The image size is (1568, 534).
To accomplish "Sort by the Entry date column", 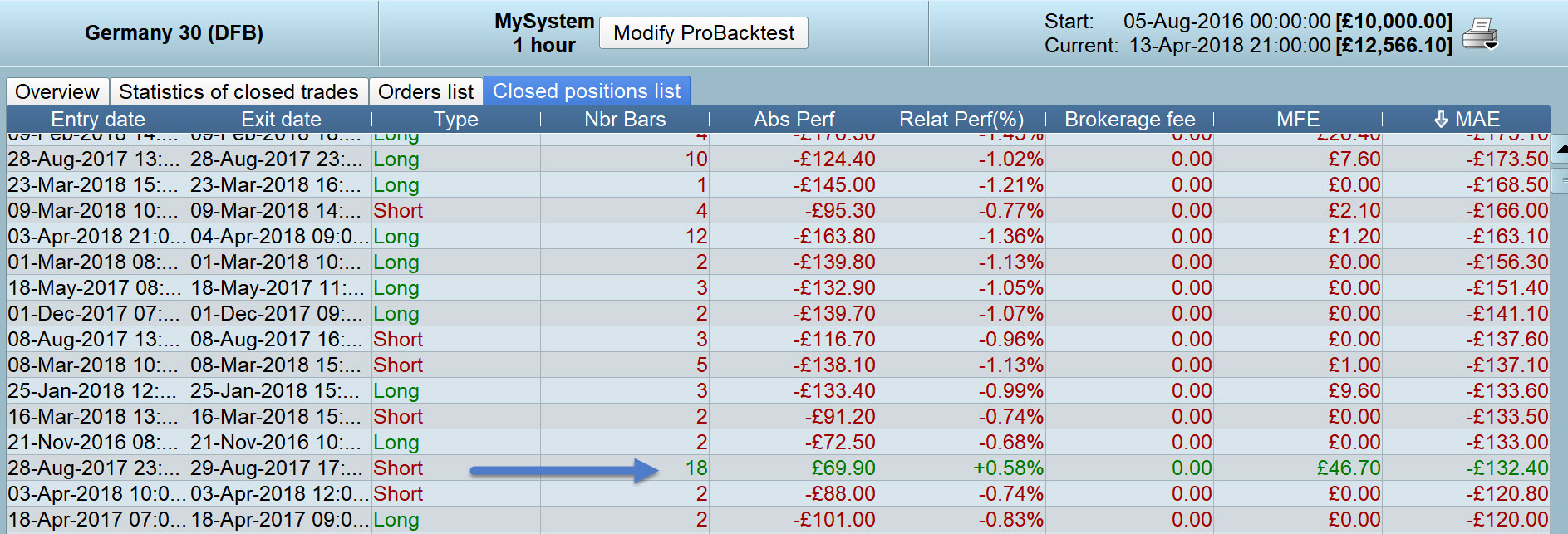I will [98, 120].
